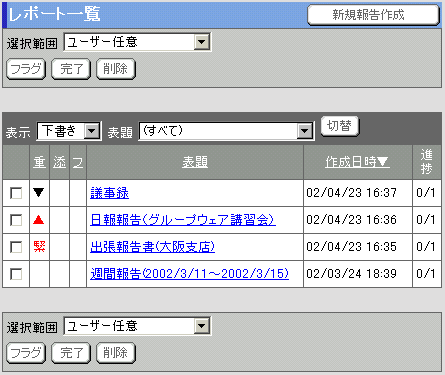Click date 02/03/24 18:39
The image size is (445, 375).
[351, 274]
